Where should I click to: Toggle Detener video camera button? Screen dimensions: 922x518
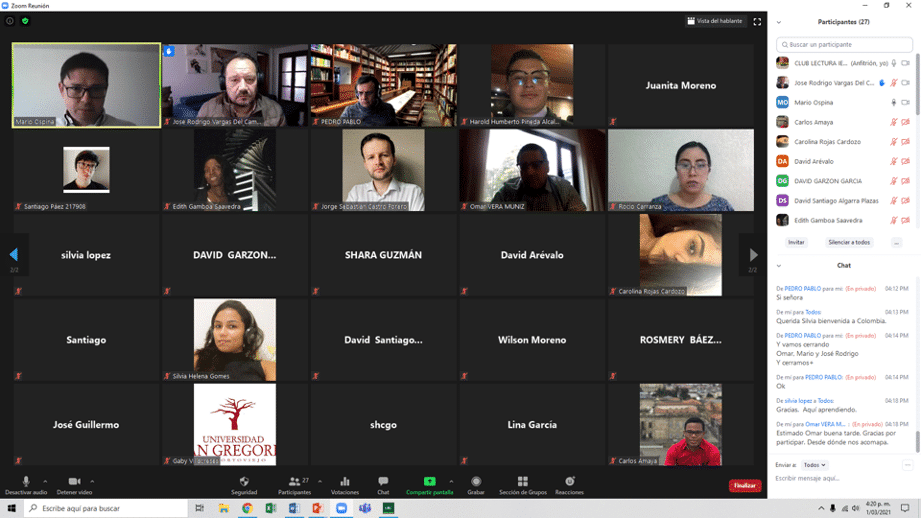(x=74, y=485)
